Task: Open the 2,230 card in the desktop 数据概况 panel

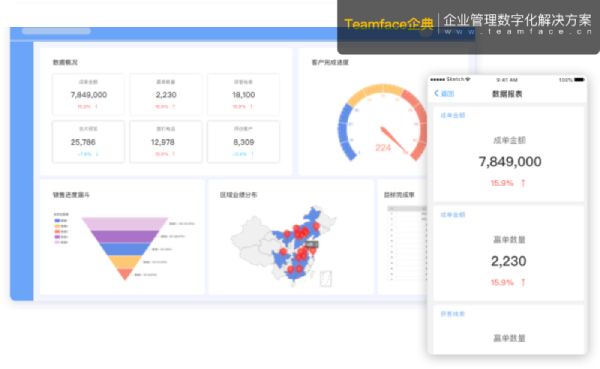Action: [166, 95]
